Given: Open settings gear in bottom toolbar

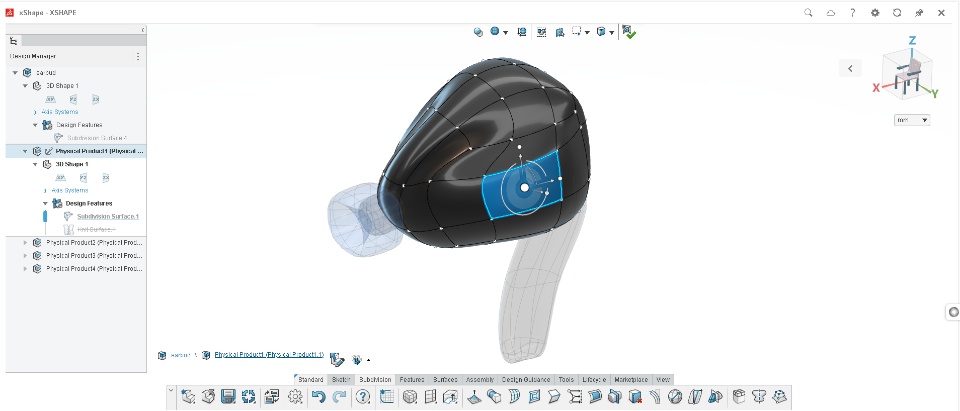Looking at the screenshot, I should click(x=295, y=397).
